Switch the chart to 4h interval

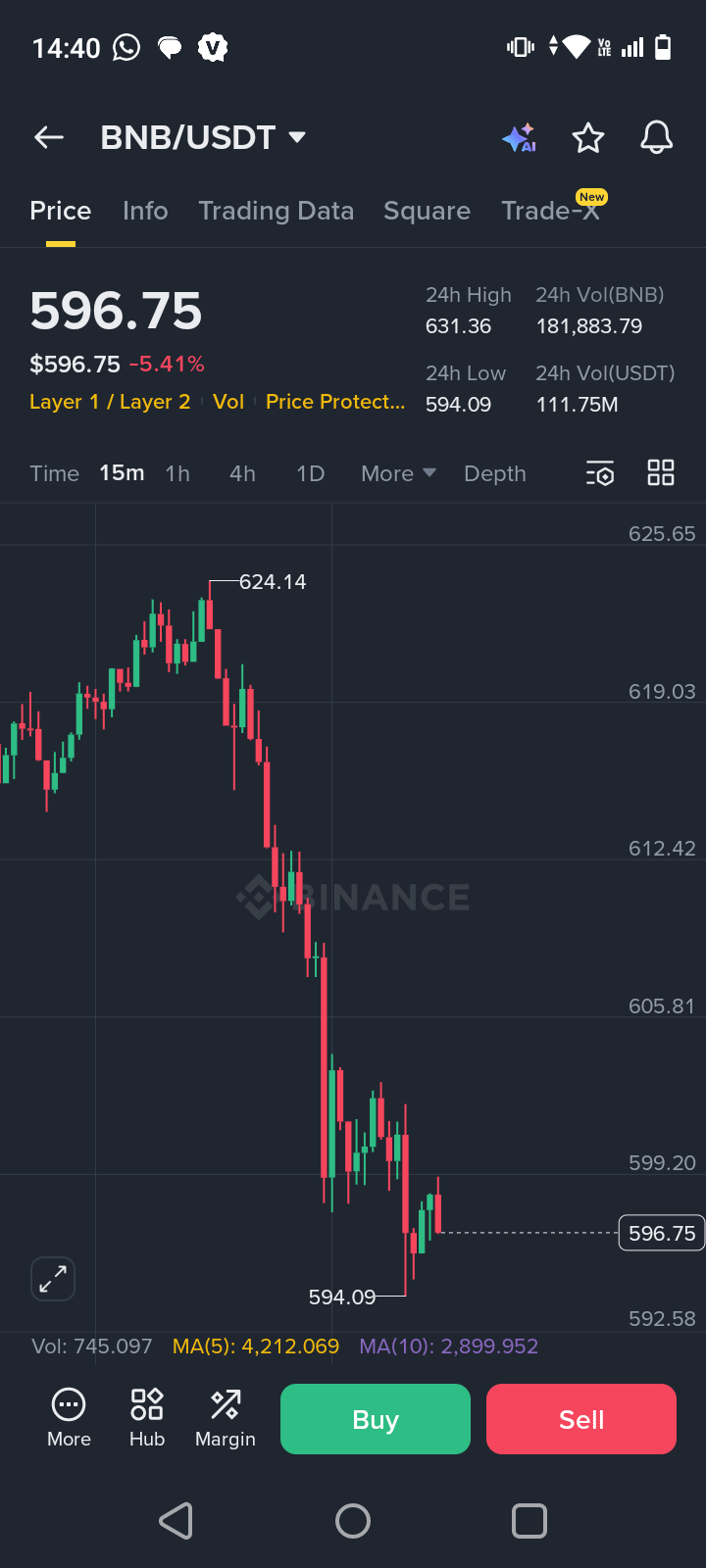tap(242, 474)
